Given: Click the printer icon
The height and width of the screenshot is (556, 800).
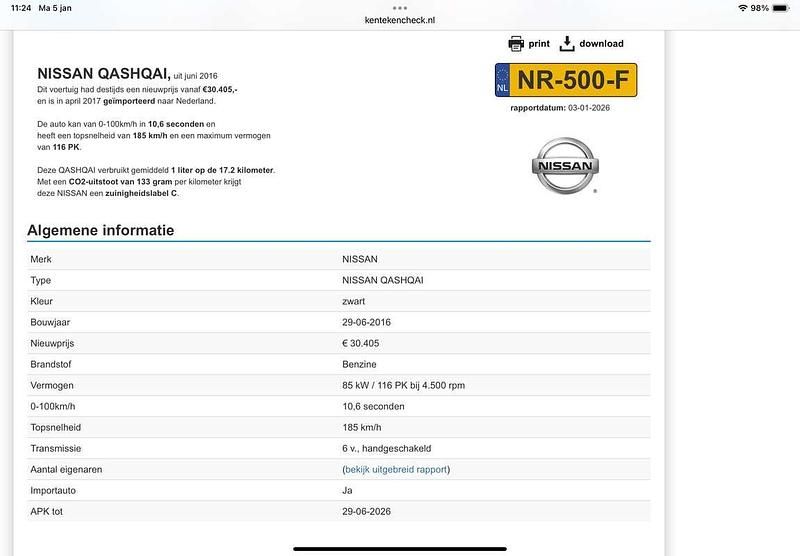Looking at the screenshot, I should [x=516, y=43].
